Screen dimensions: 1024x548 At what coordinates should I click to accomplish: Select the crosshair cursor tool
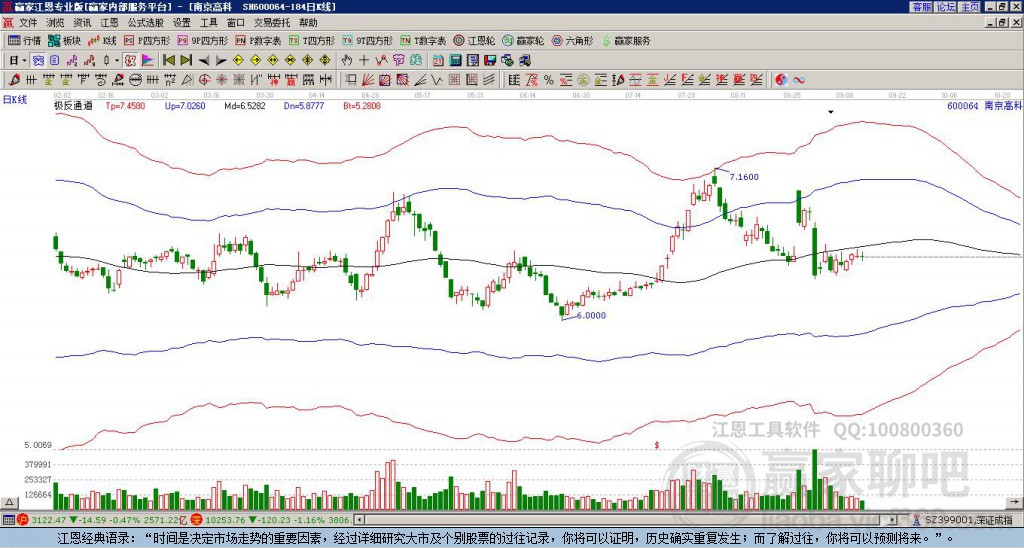[x=364, y=61]
